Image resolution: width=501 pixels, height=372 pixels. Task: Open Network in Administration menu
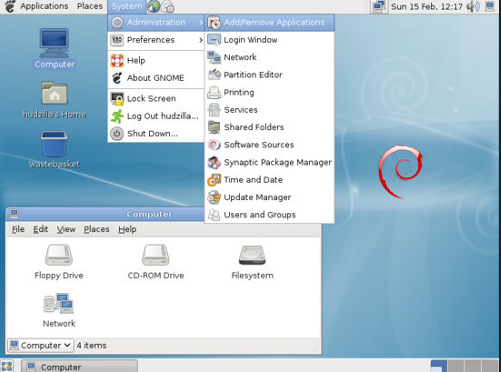tap(270, 57)
